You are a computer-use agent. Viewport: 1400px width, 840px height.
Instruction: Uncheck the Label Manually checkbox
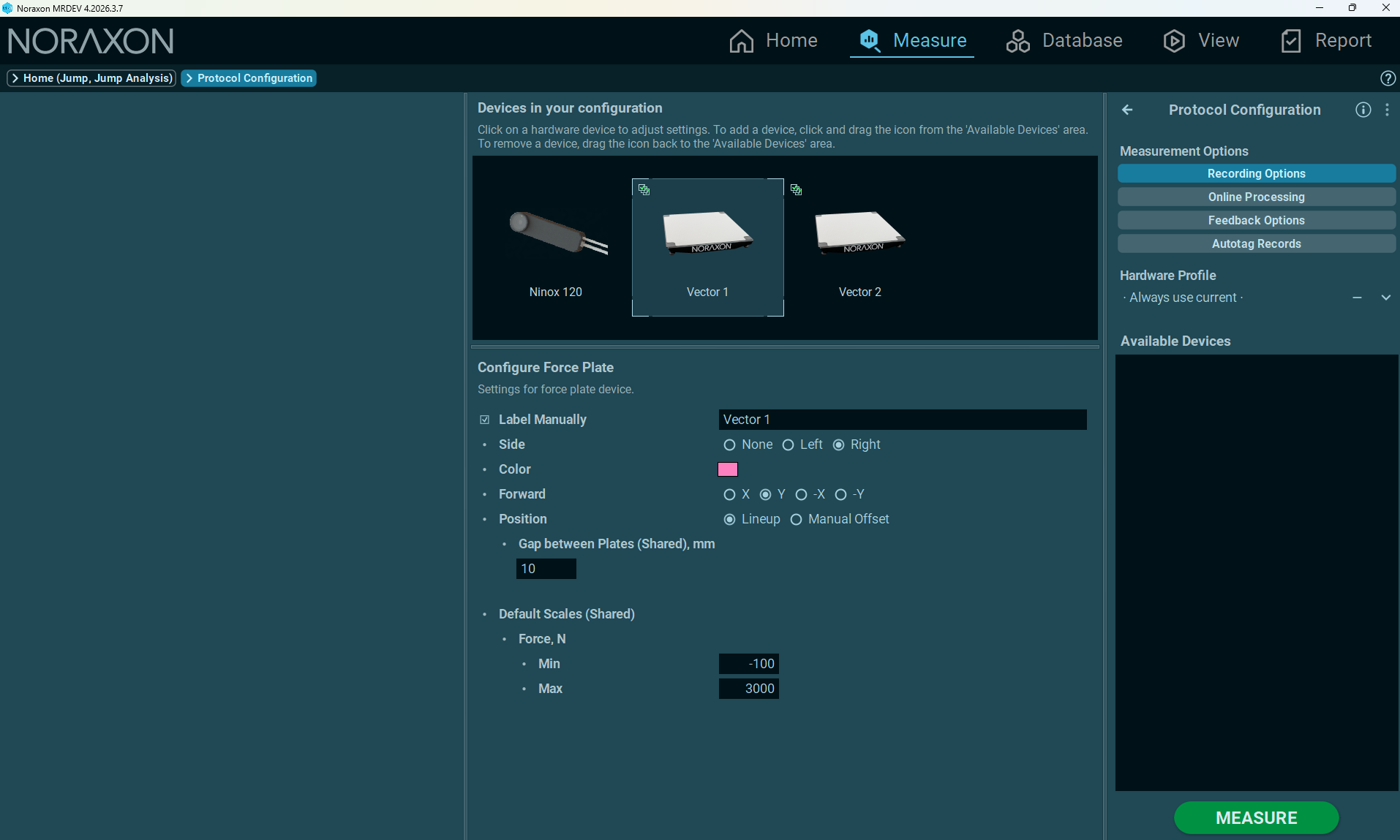coord(484,420)
